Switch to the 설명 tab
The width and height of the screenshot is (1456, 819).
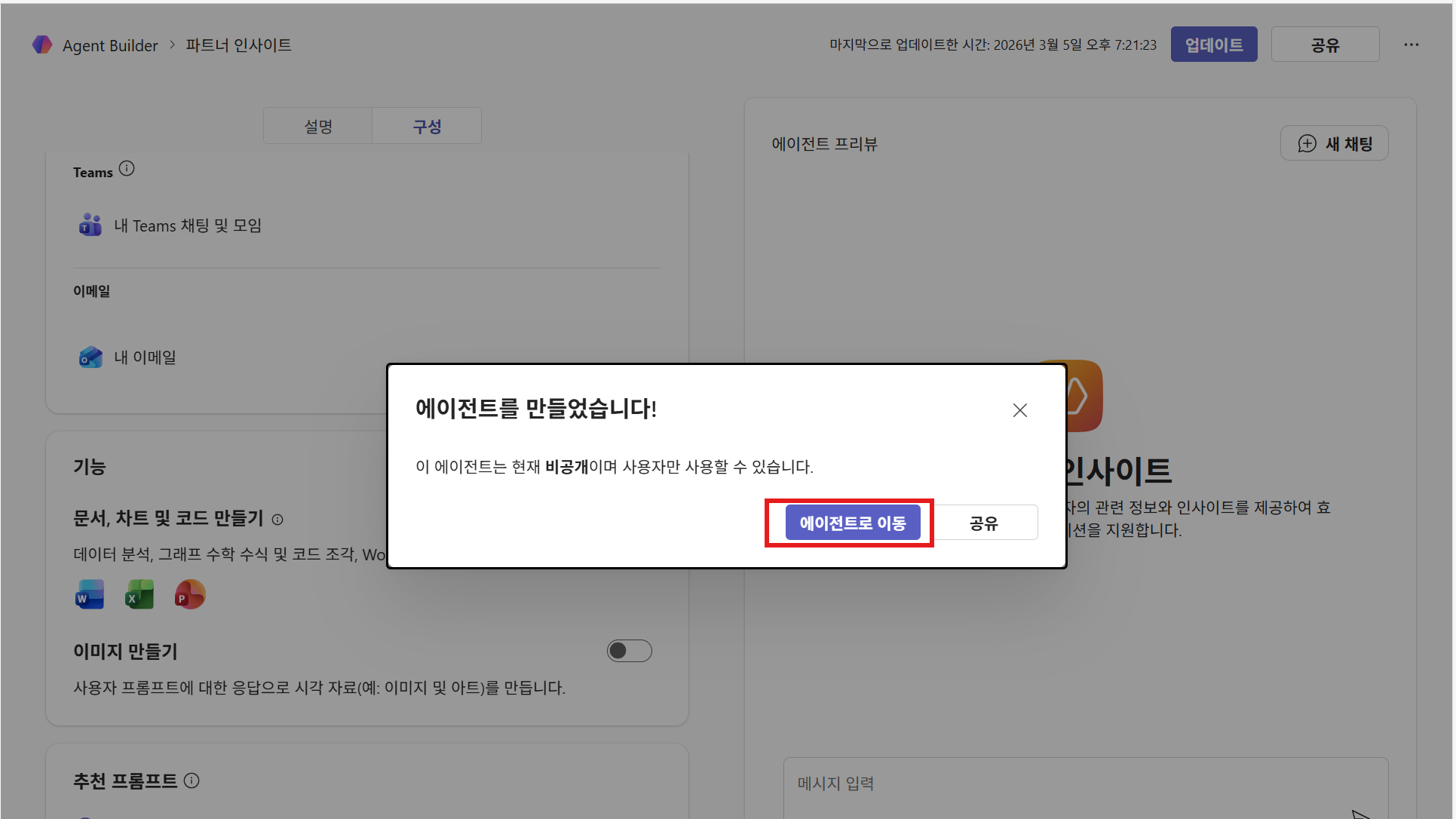[x=318, y=126]
